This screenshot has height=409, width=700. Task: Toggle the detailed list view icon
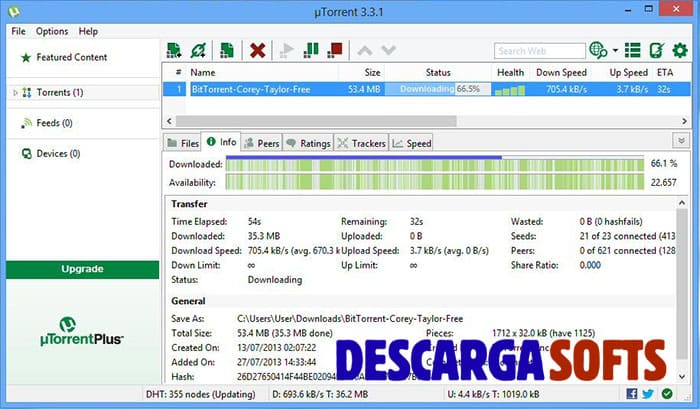(633, 50)
